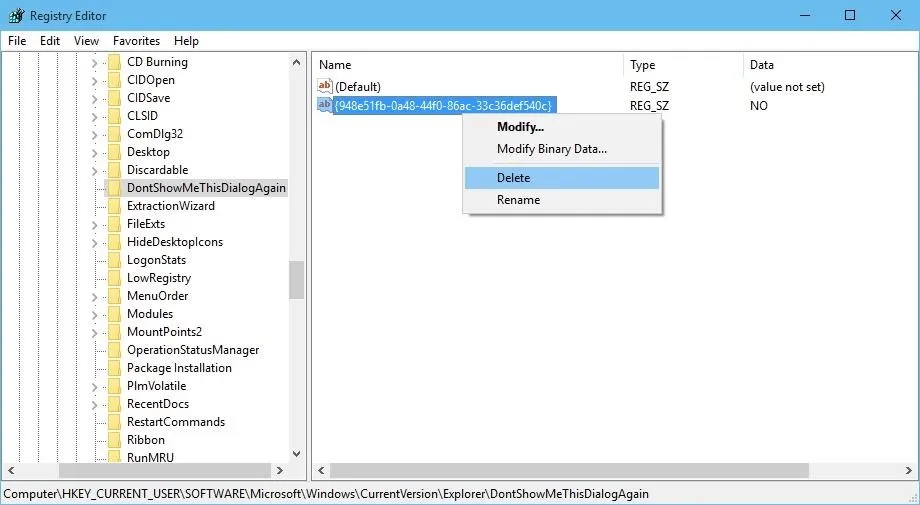Open the File menu
The image size is (920, 505).
point(17,40)
